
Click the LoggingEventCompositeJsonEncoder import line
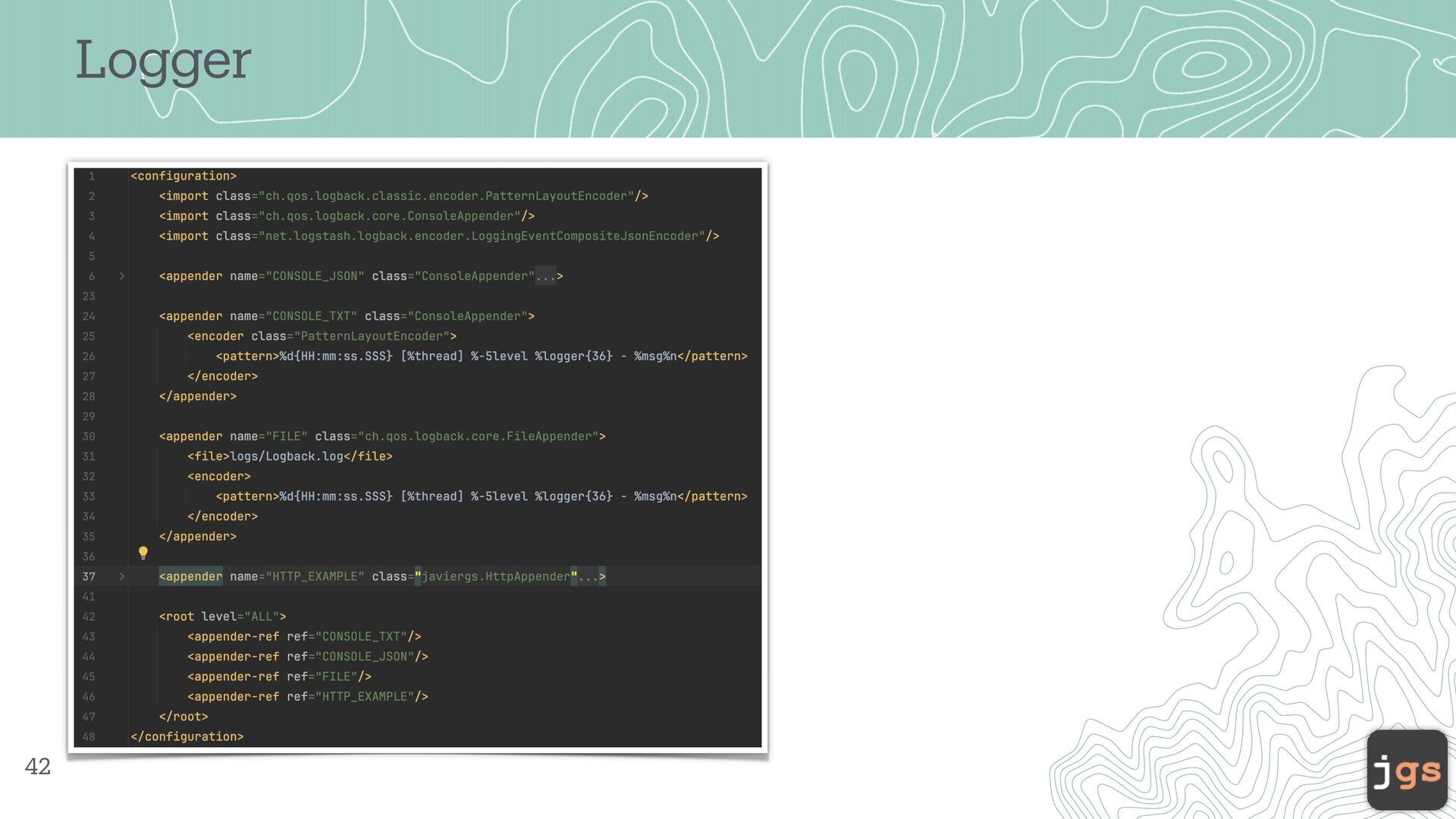tap(438, 236)
